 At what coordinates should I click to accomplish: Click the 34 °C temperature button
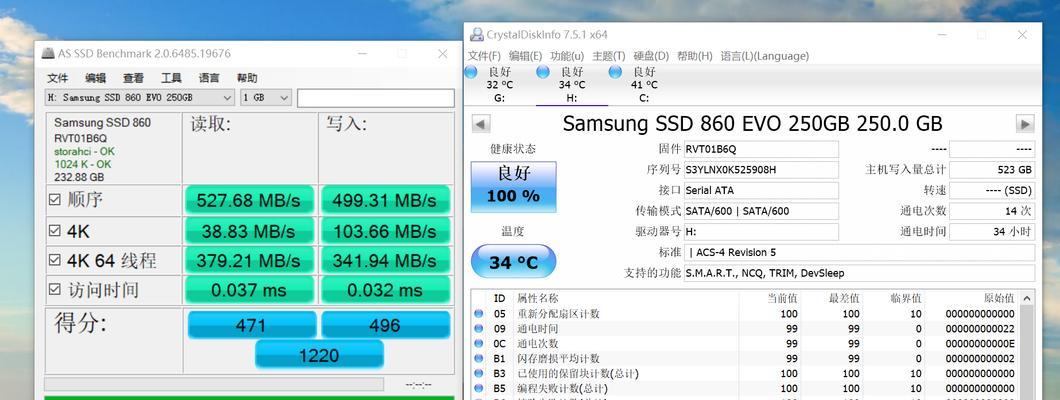click(514, 261)
